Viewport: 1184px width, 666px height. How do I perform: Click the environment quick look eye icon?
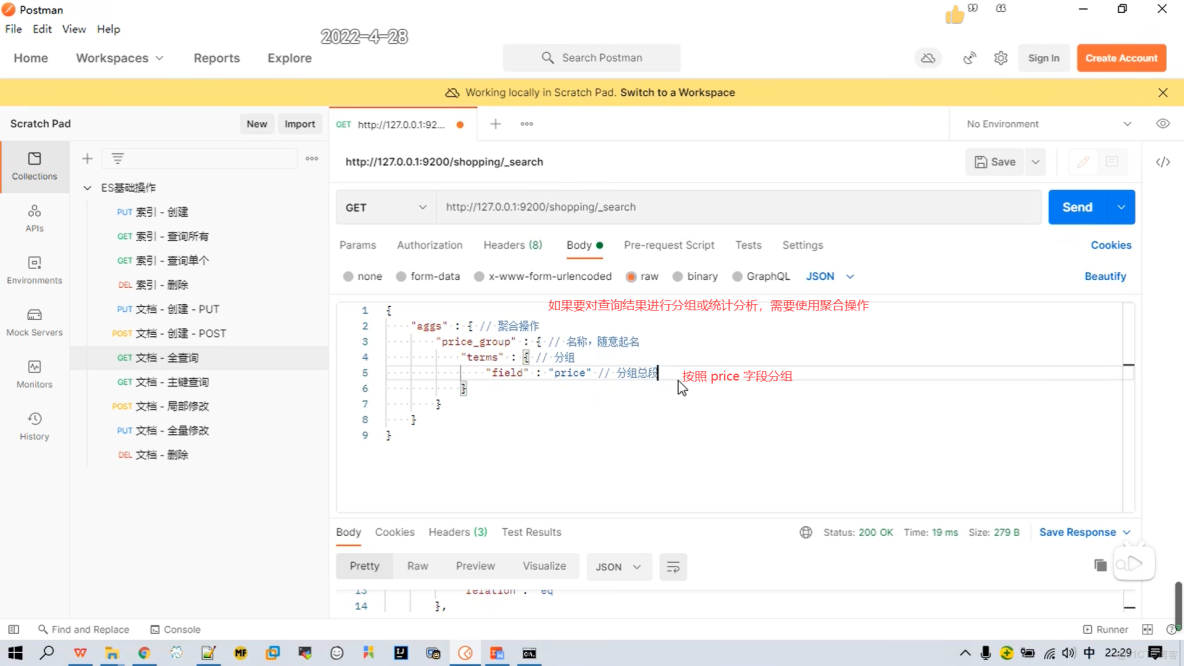1162,122
